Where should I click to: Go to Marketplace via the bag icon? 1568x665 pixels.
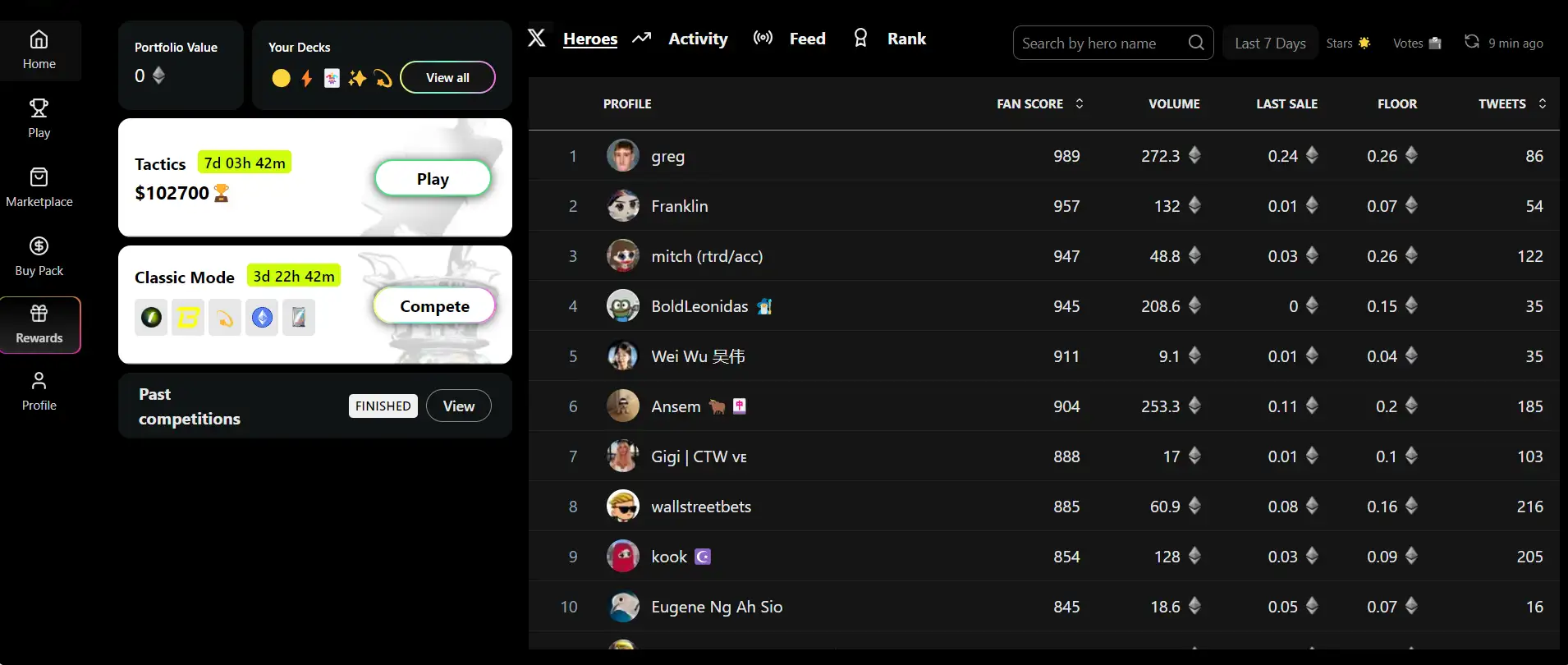tap(39, 177)
